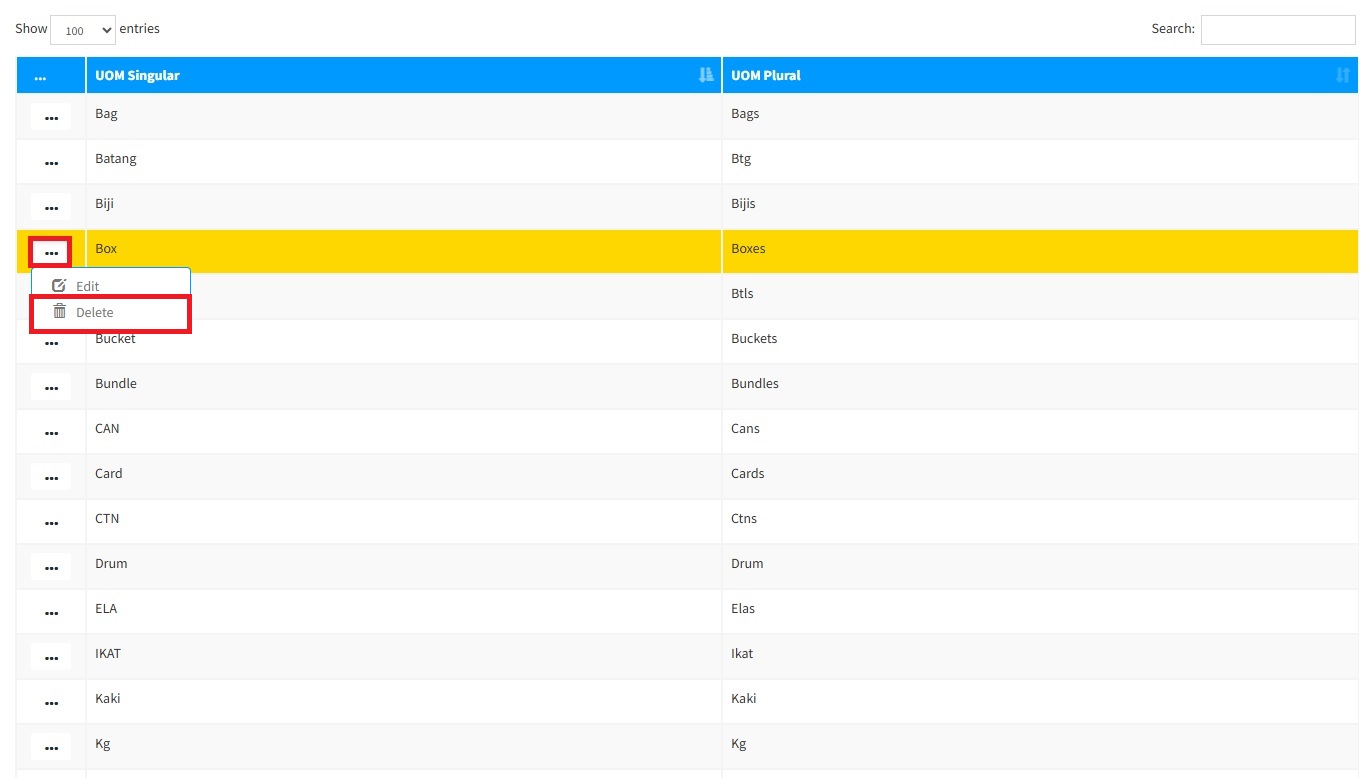The image size is (1368, 778).
Task: Choose Delete from the context menu
Action: coord(95,312)
